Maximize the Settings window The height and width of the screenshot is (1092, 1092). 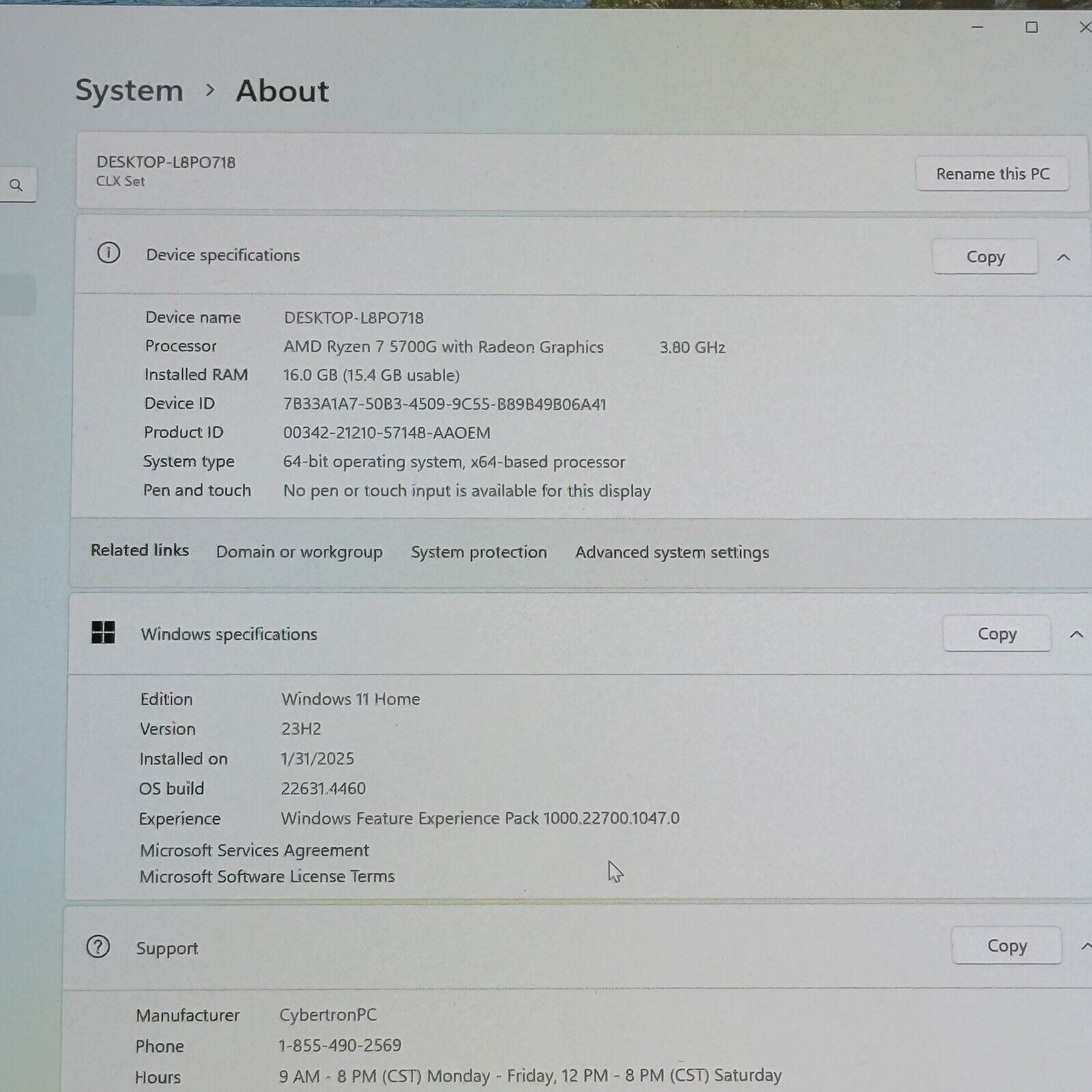(x=1032, y=27)
